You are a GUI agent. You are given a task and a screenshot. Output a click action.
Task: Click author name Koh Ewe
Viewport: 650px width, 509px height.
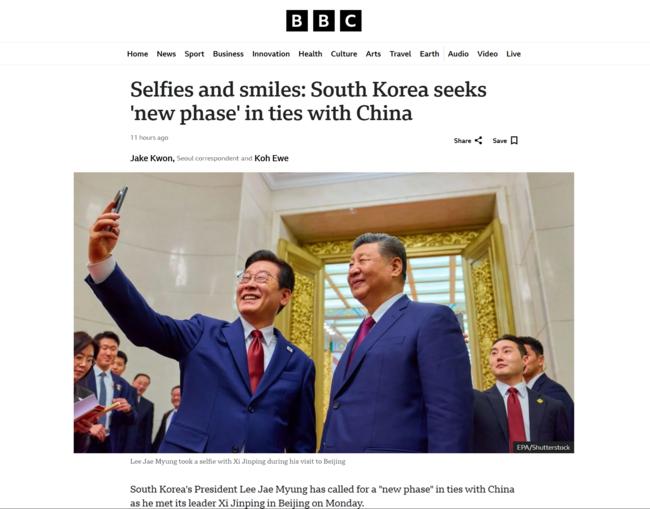pos(272,158)
